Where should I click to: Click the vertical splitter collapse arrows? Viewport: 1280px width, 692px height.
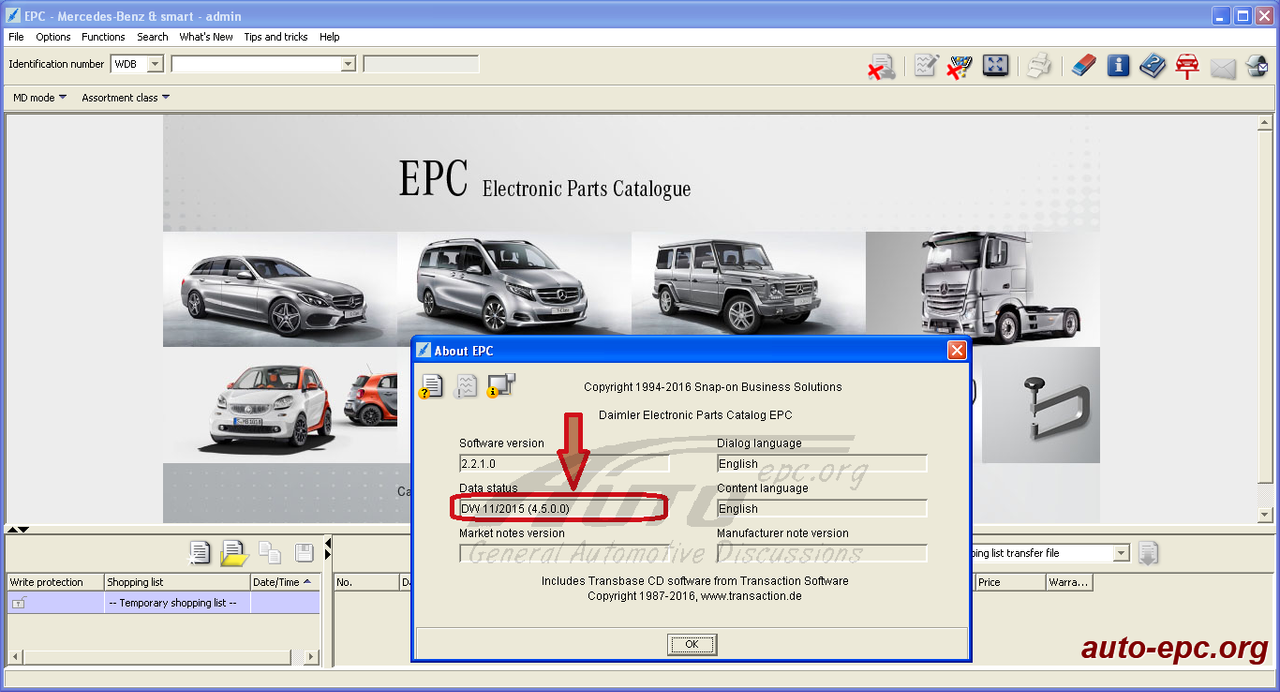(328, 547)
